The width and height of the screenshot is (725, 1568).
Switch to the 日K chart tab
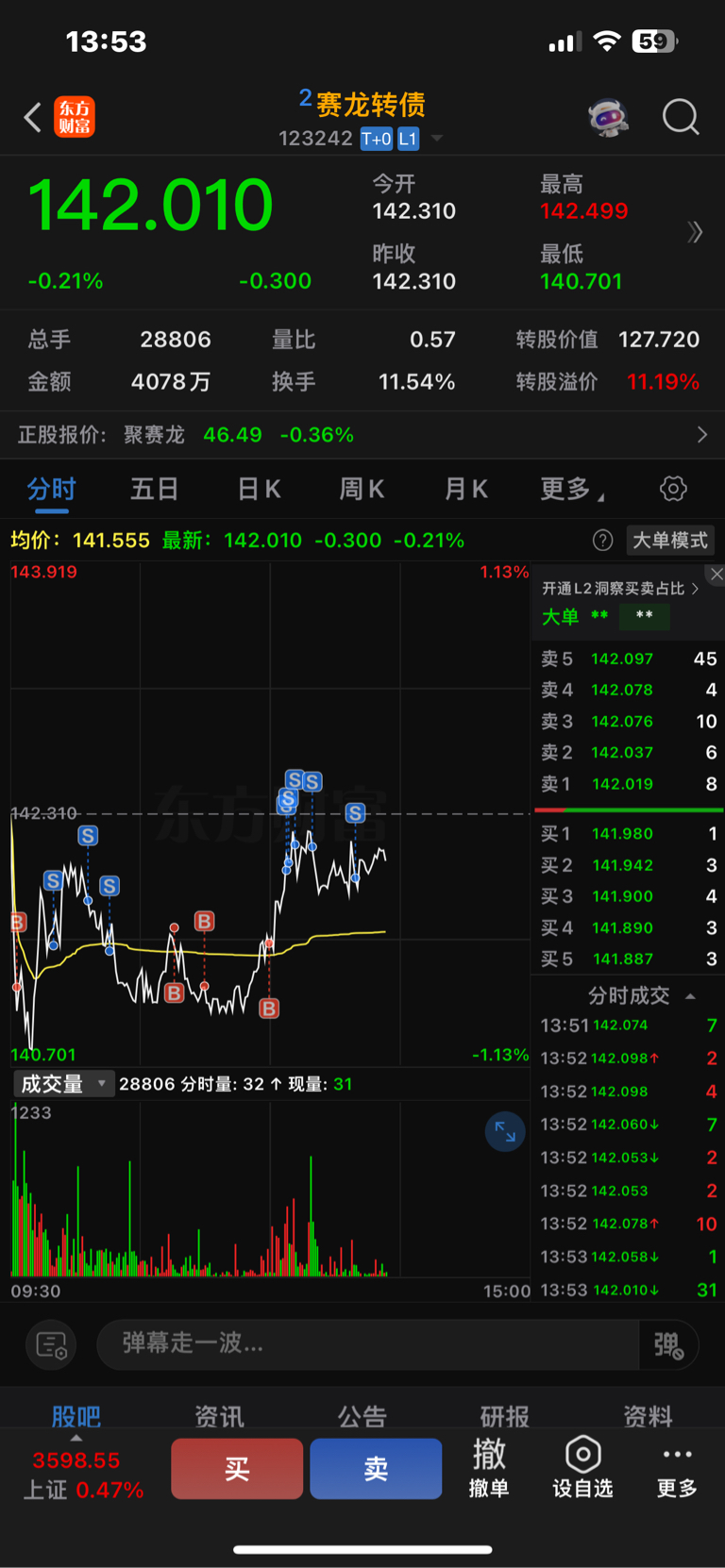coord(259,489)
